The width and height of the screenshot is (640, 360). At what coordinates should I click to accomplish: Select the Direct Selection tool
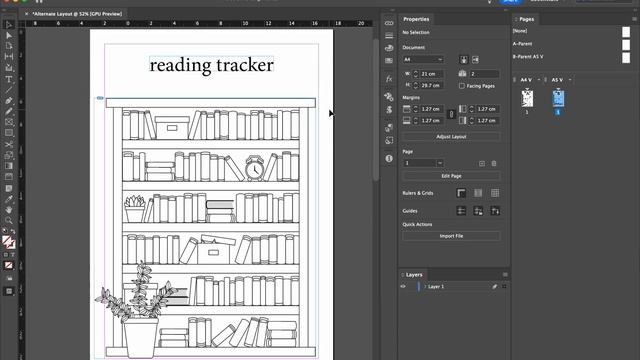(9, 36)
